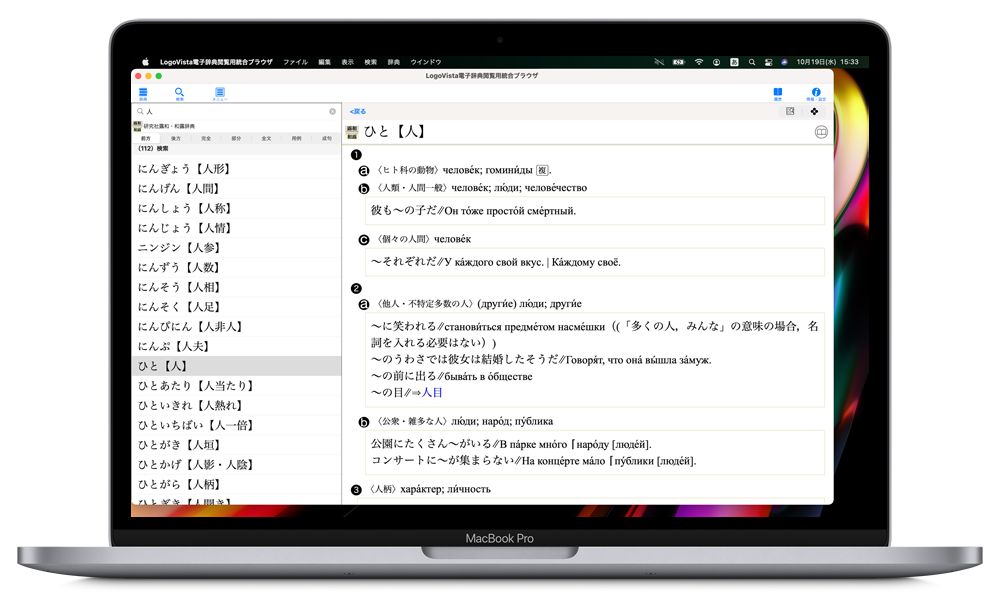Click the four-dot cluster icon beside in-page search
This screenshot has width=1000, height=600.
[814, 111]
